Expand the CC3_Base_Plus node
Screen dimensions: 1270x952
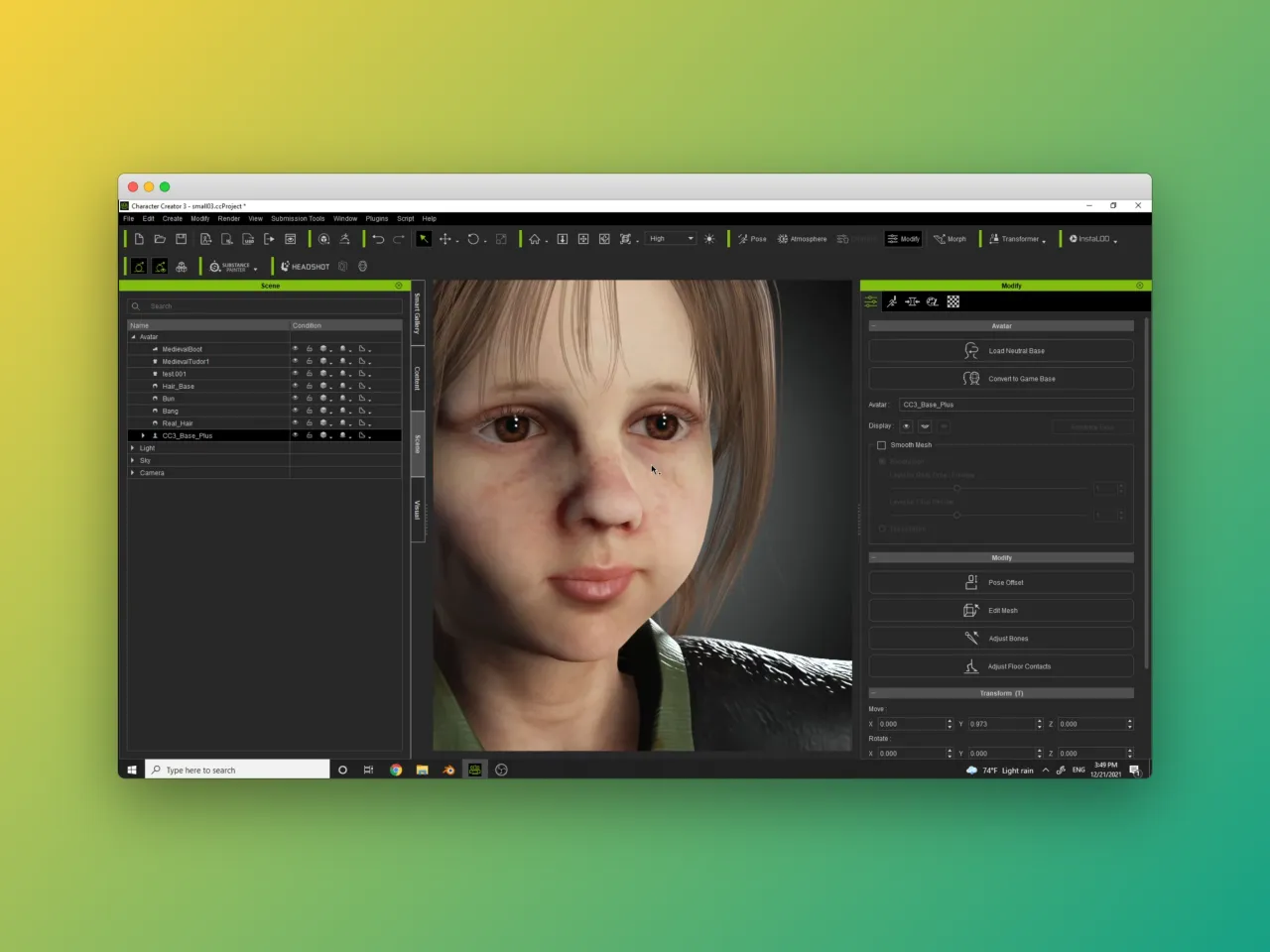pyautogui.click(x=143, y=435)
